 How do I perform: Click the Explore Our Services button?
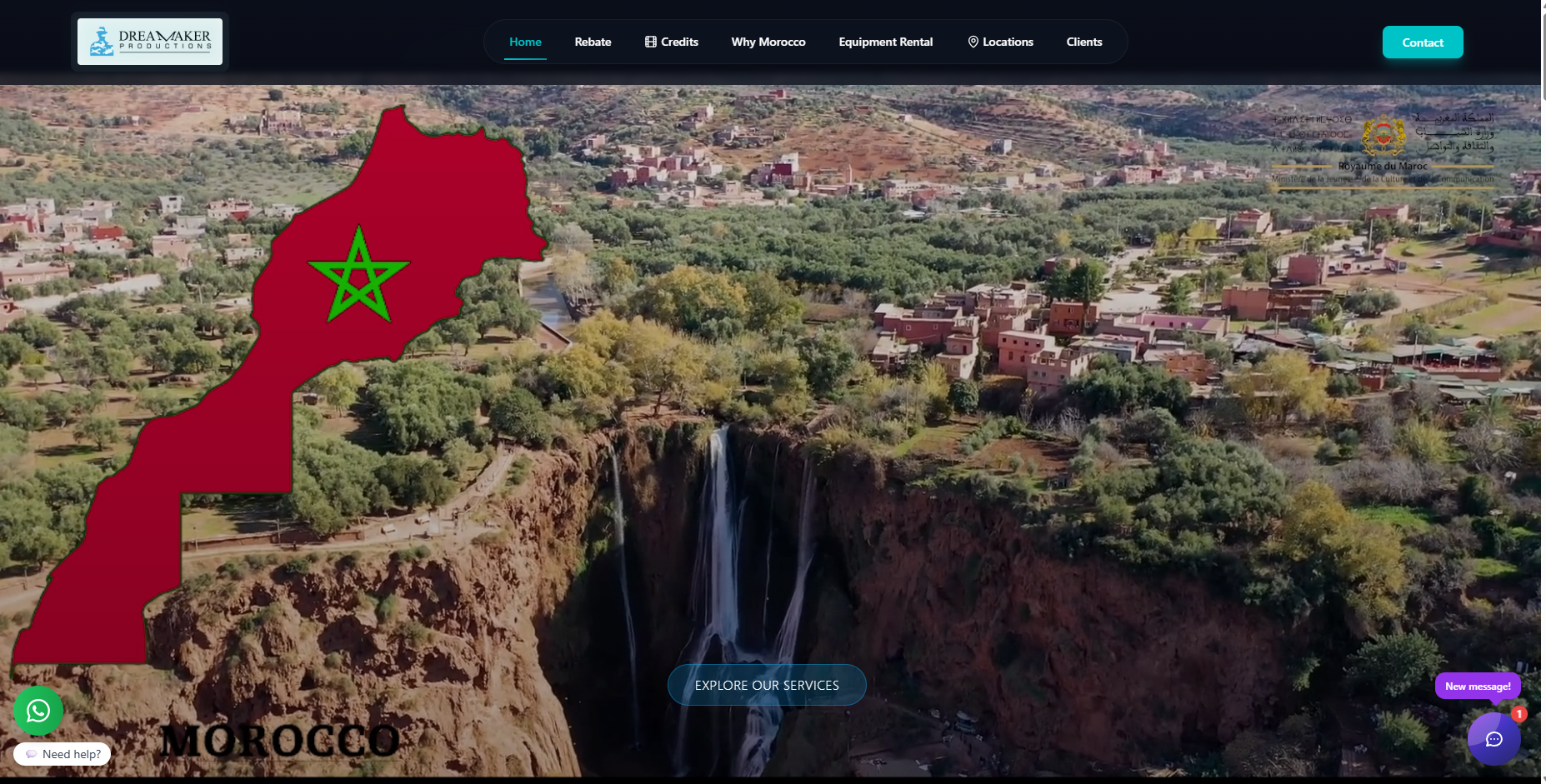(x=767, y=685)
